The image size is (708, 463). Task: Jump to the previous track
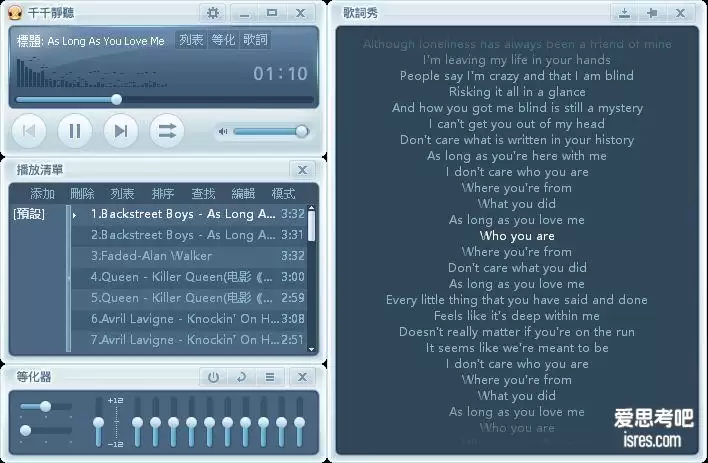tap(29, 131)
